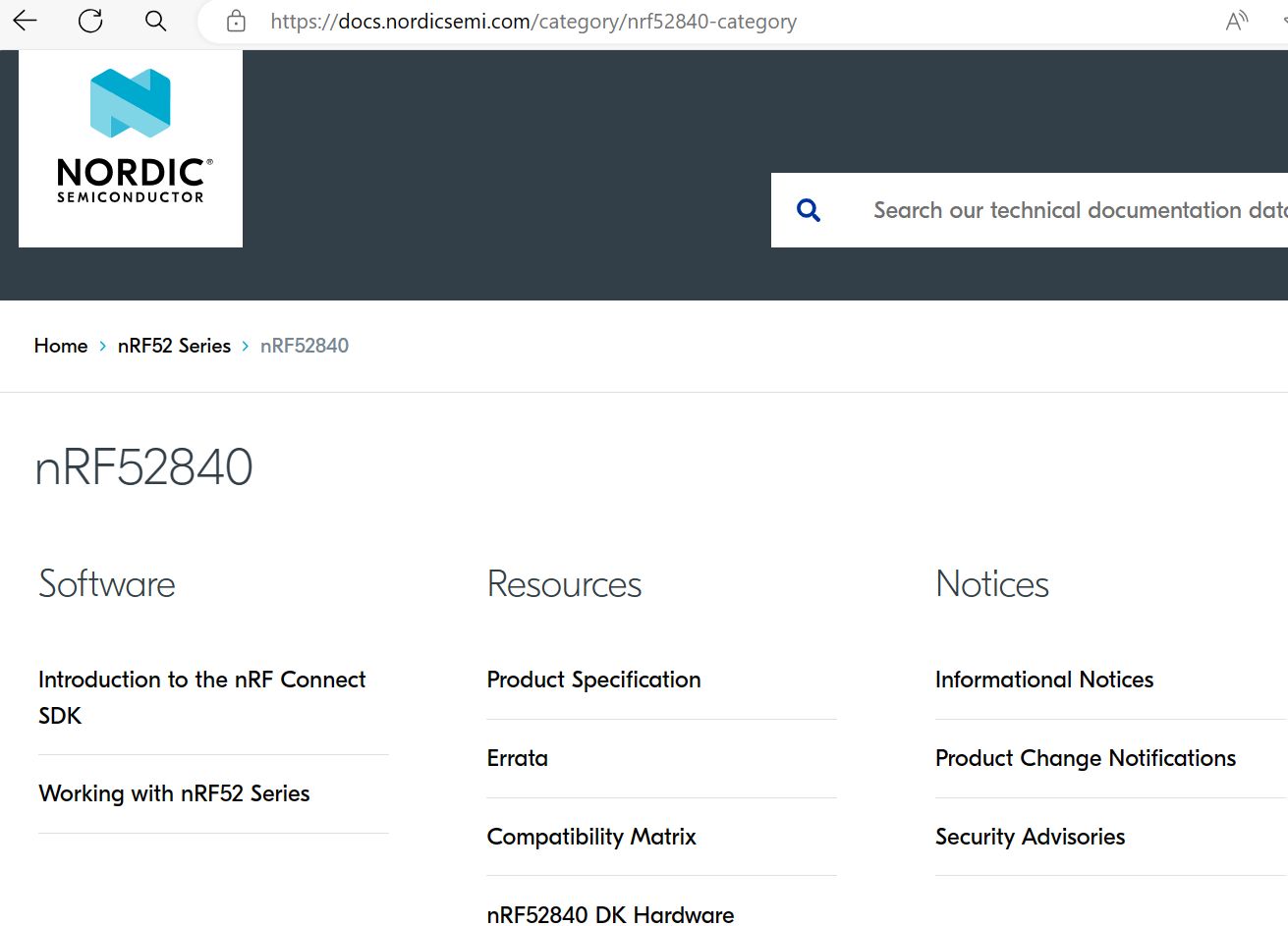Reload the page with refresh icon

[x=90, y=21]
